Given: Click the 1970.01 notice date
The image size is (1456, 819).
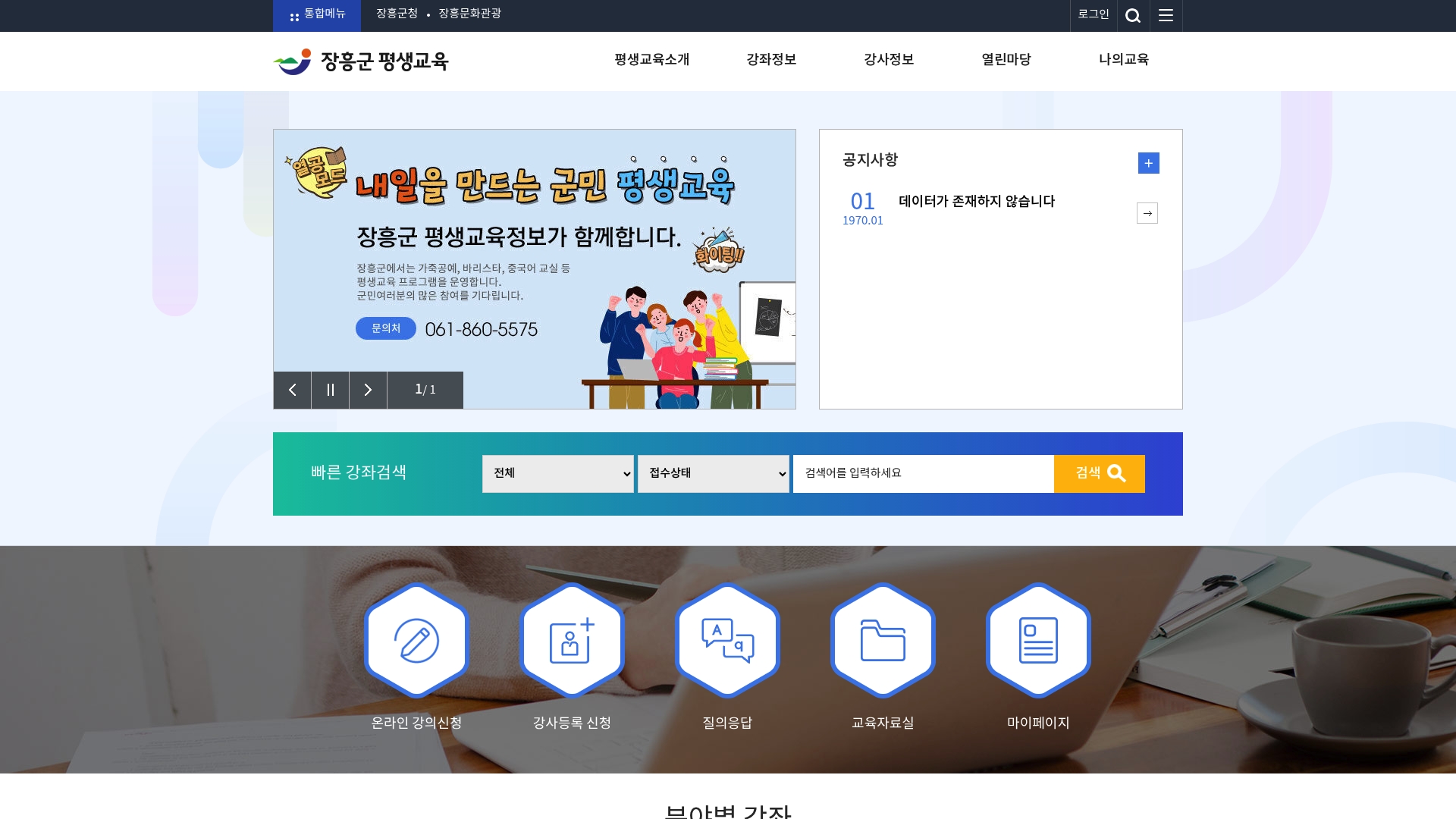Looking at the screenshot, I should pyautogui.click(x=863, y=221).
